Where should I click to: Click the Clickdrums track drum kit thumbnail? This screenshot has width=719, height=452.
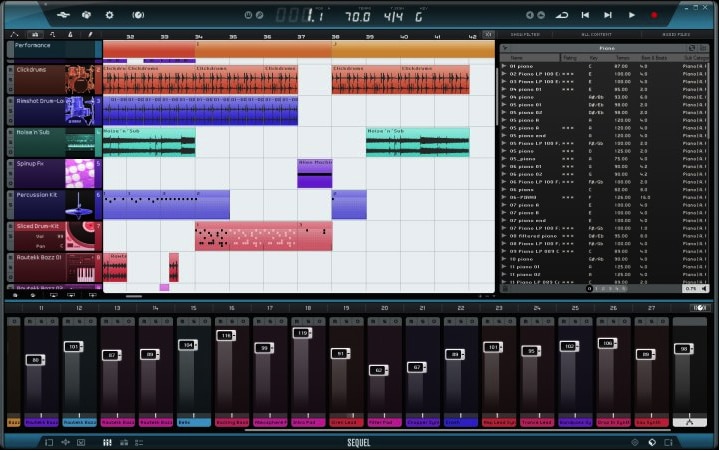(x=80, y=79)
